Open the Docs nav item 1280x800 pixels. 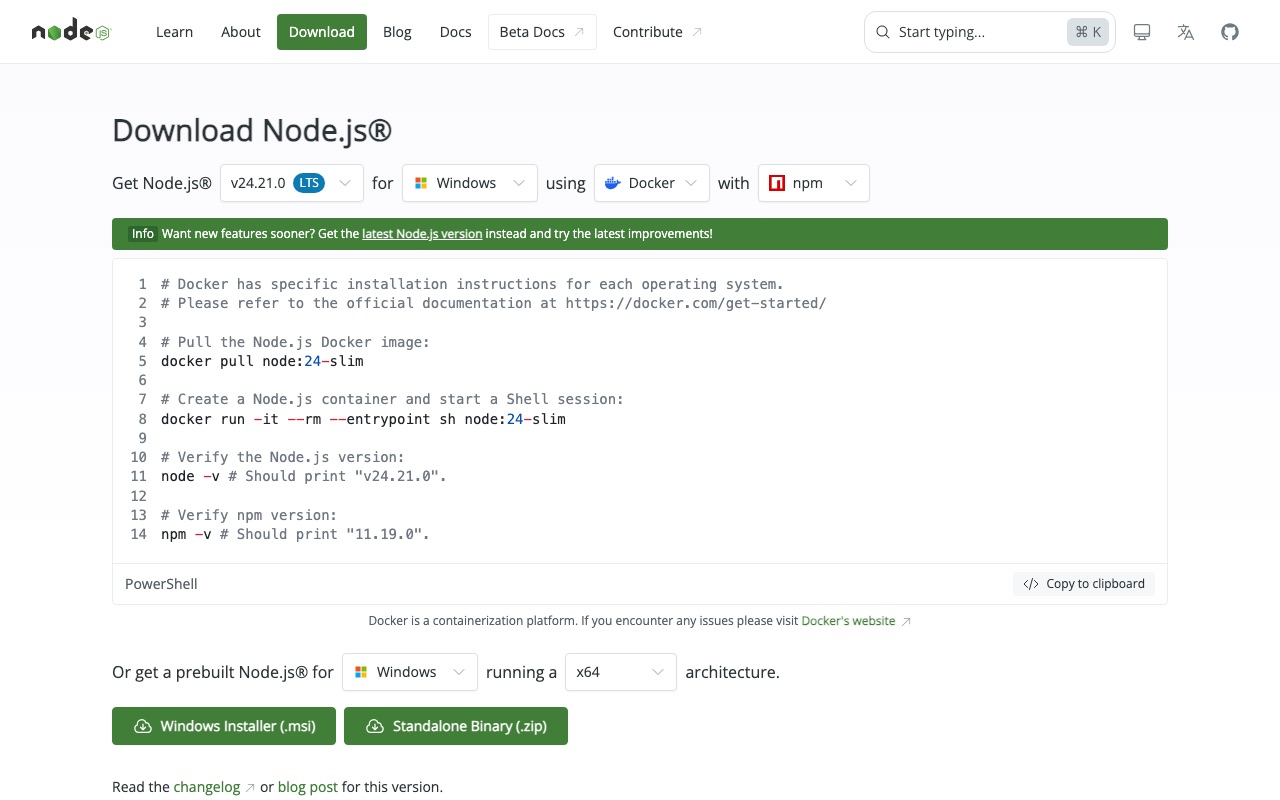(455, 32)
